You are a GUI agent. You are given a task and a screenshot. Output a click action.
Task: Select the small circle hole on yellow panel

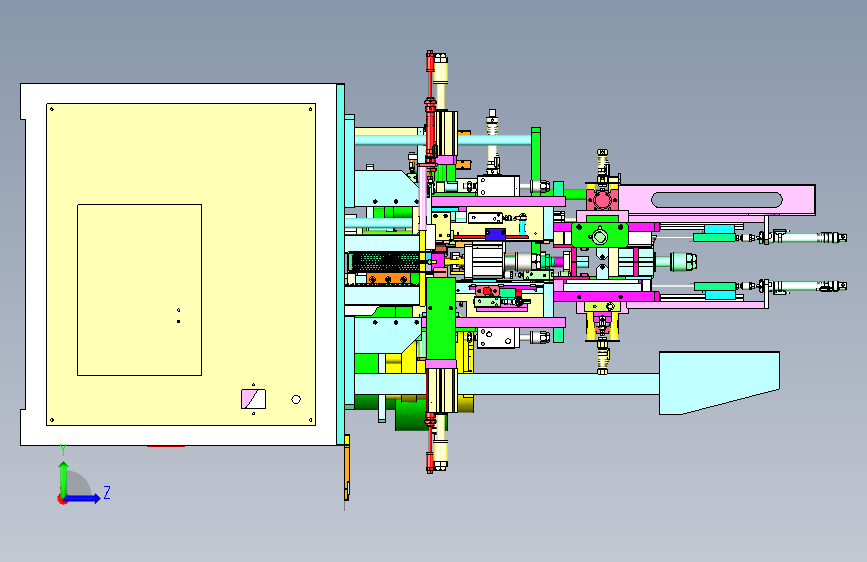pyautogui.click(x=296, y=399)
